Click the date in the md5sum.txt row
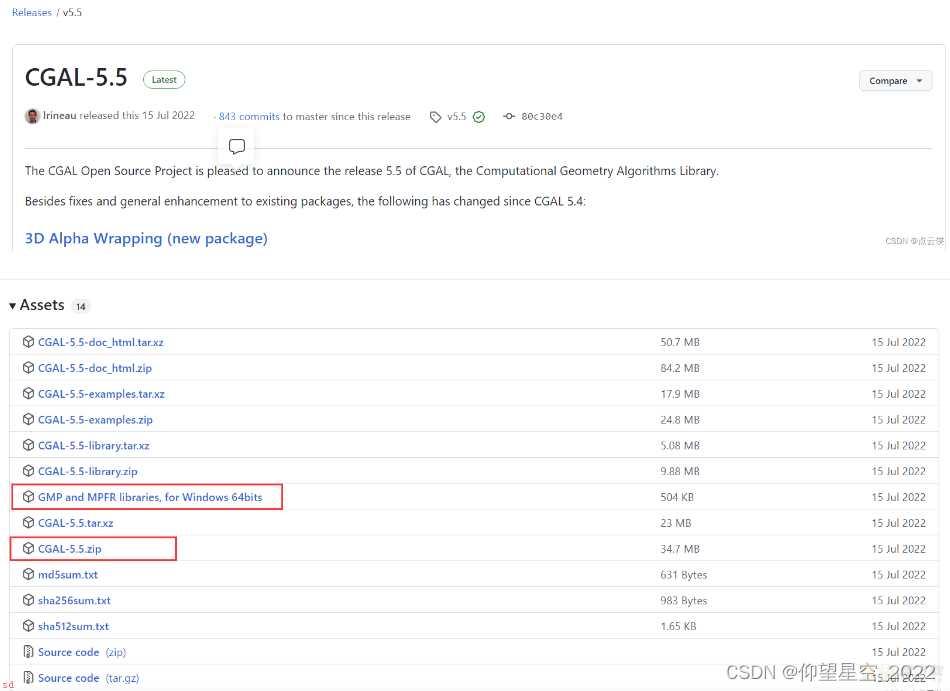950x691 pixels. point(899,575)
